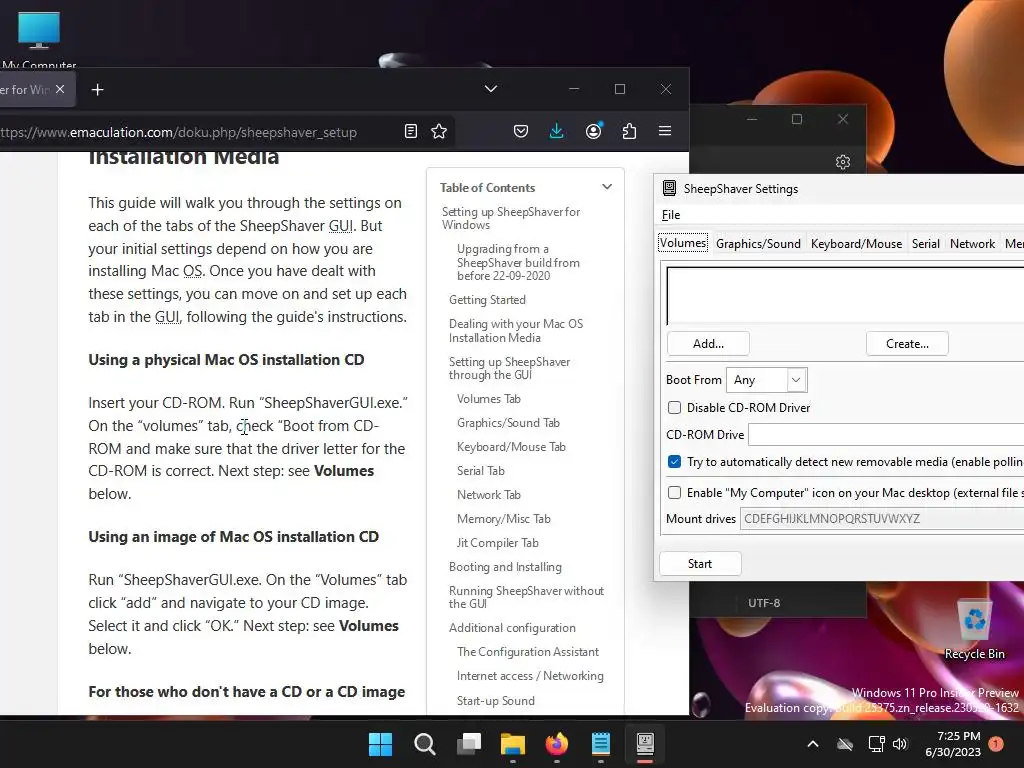
Task: Open Recycle Bin on desktop
Action: click(974, 630)
